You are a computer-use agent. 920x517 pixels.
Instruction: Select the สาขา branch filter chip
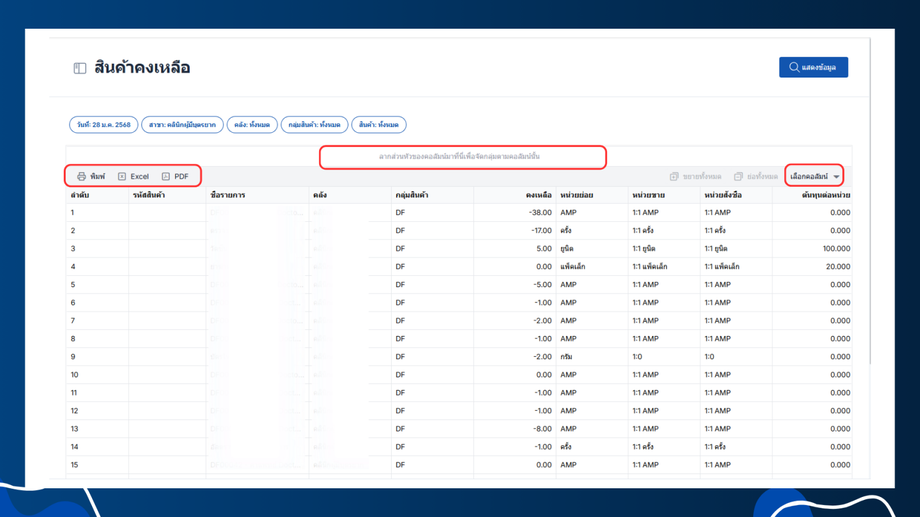[x=182, y=125]
